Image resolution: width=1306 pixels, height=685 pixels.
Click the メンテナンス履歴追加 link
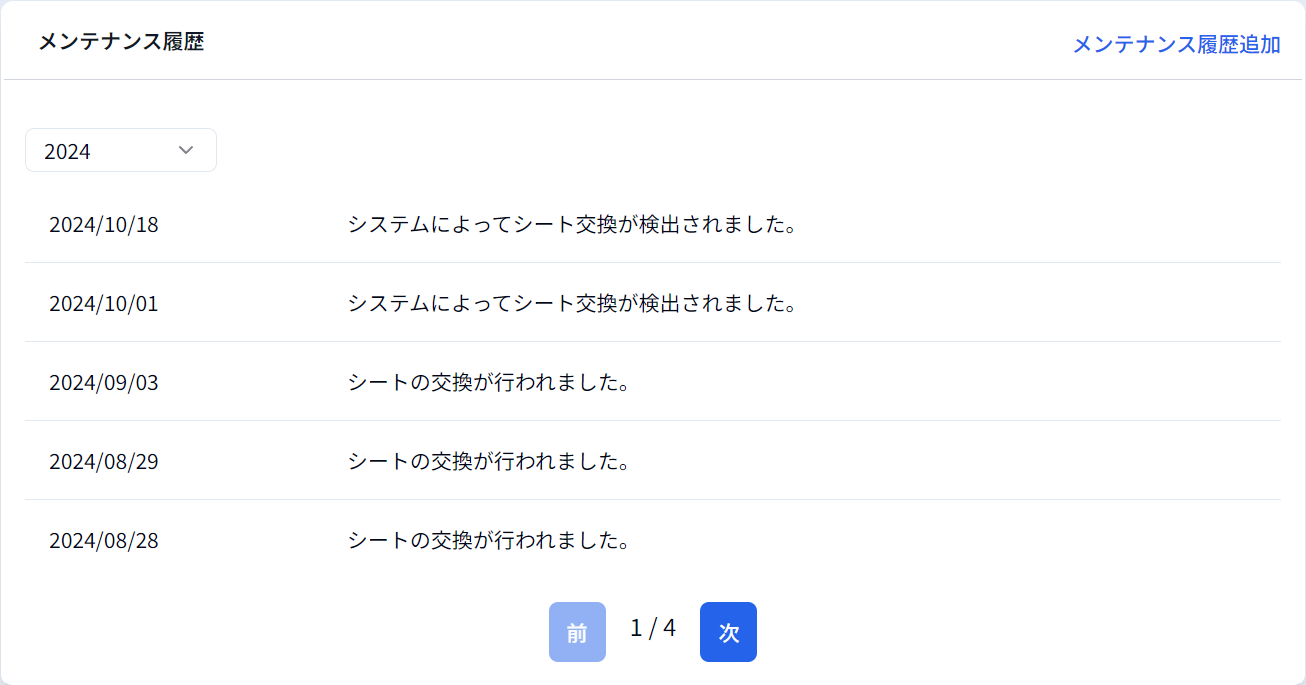1176,45
